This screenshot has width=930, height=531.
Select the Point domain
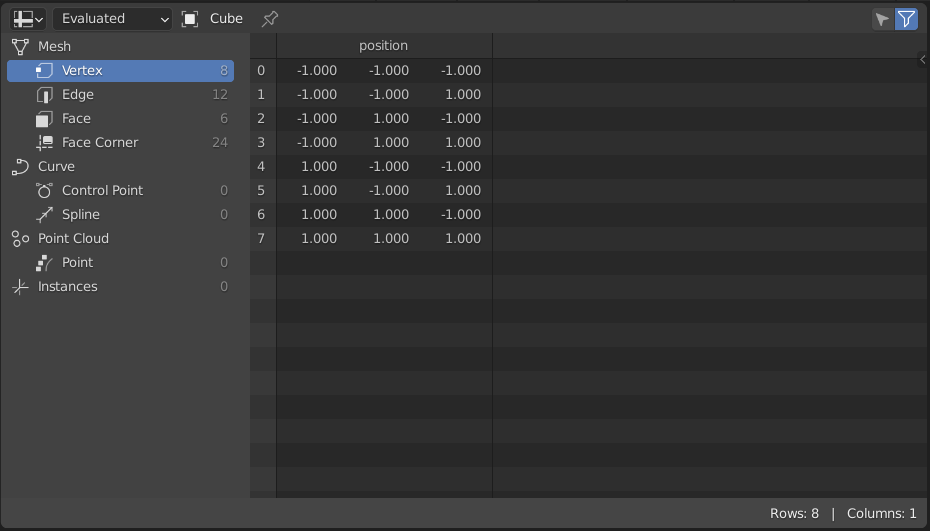[120, 262]
